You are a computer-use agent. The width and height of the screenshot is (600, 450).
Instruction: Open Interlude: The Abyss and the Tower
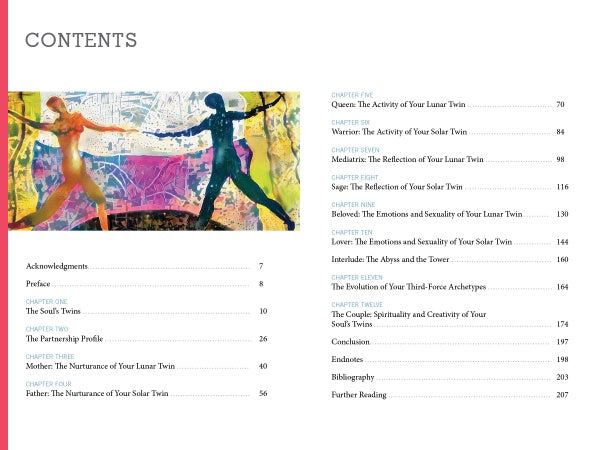[x=393, y=260]
